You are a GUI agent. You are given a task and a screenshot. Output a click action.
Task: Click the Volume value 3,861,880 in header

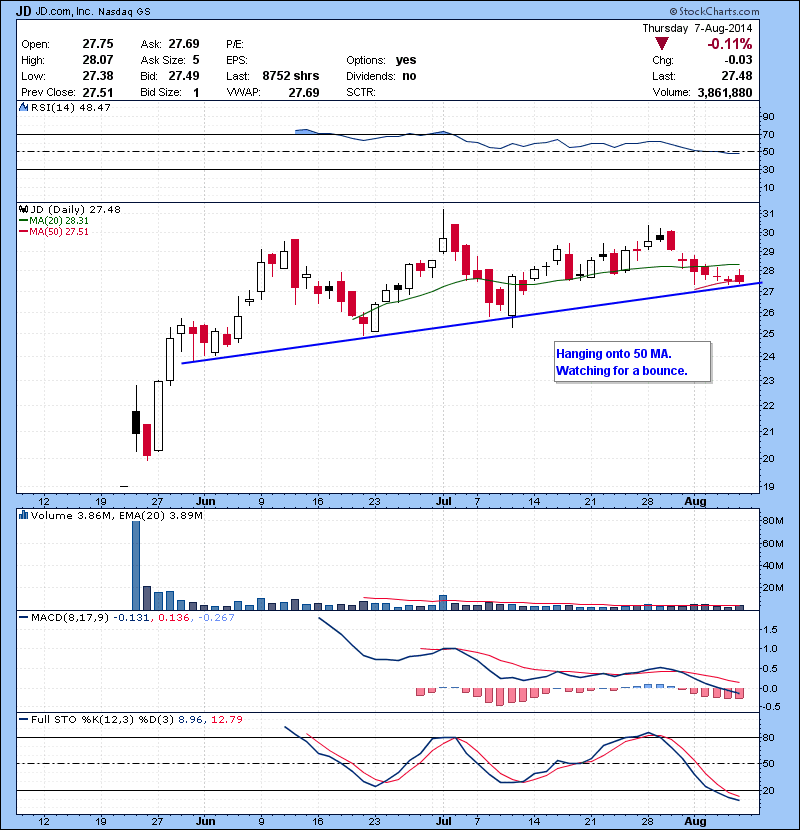pyautogui.click(x=721, y=92)
